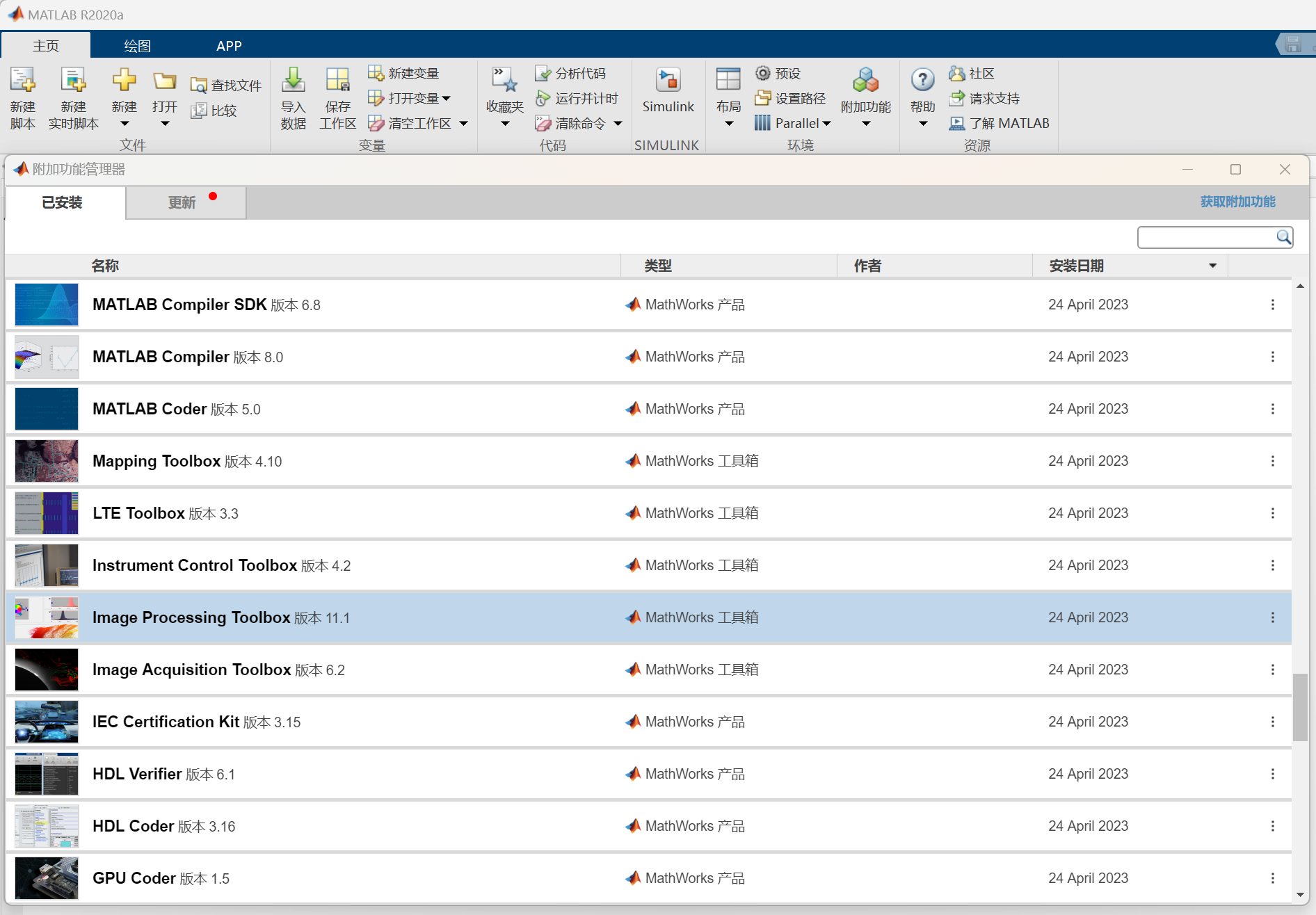
Task: Click the 收藏夹 (Favorites) icon
Action: pyautogui.click(x=505, y=81)
